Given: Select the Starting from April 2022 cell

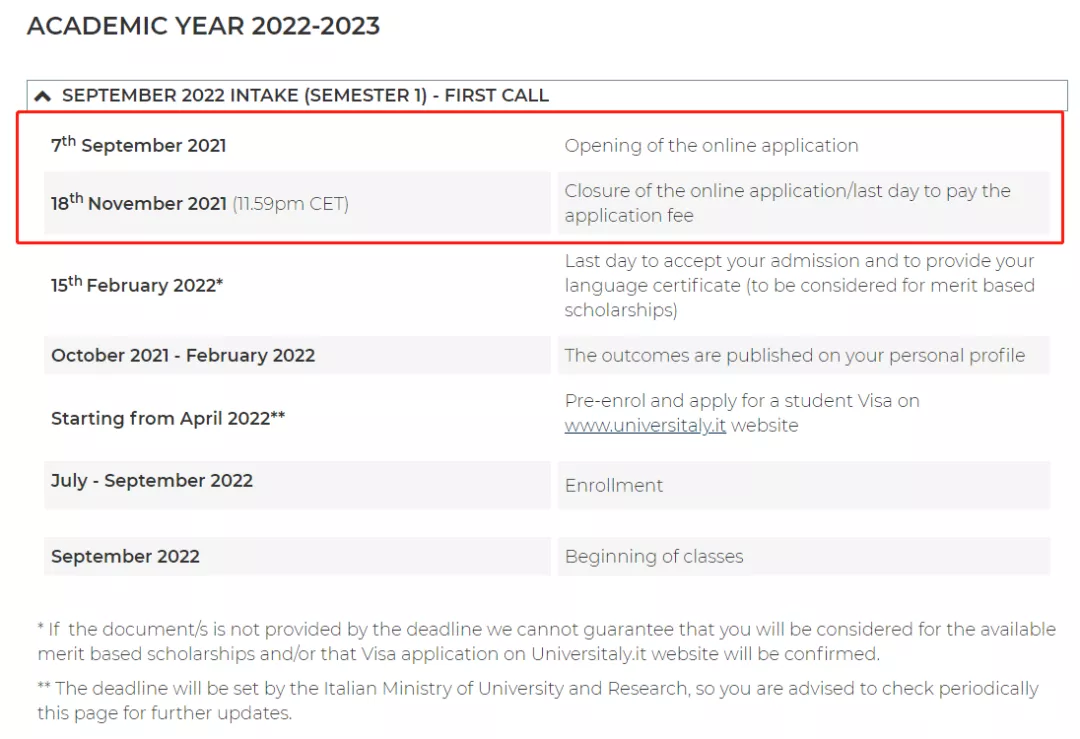Looking at the screenshot, I should (168, 418).
